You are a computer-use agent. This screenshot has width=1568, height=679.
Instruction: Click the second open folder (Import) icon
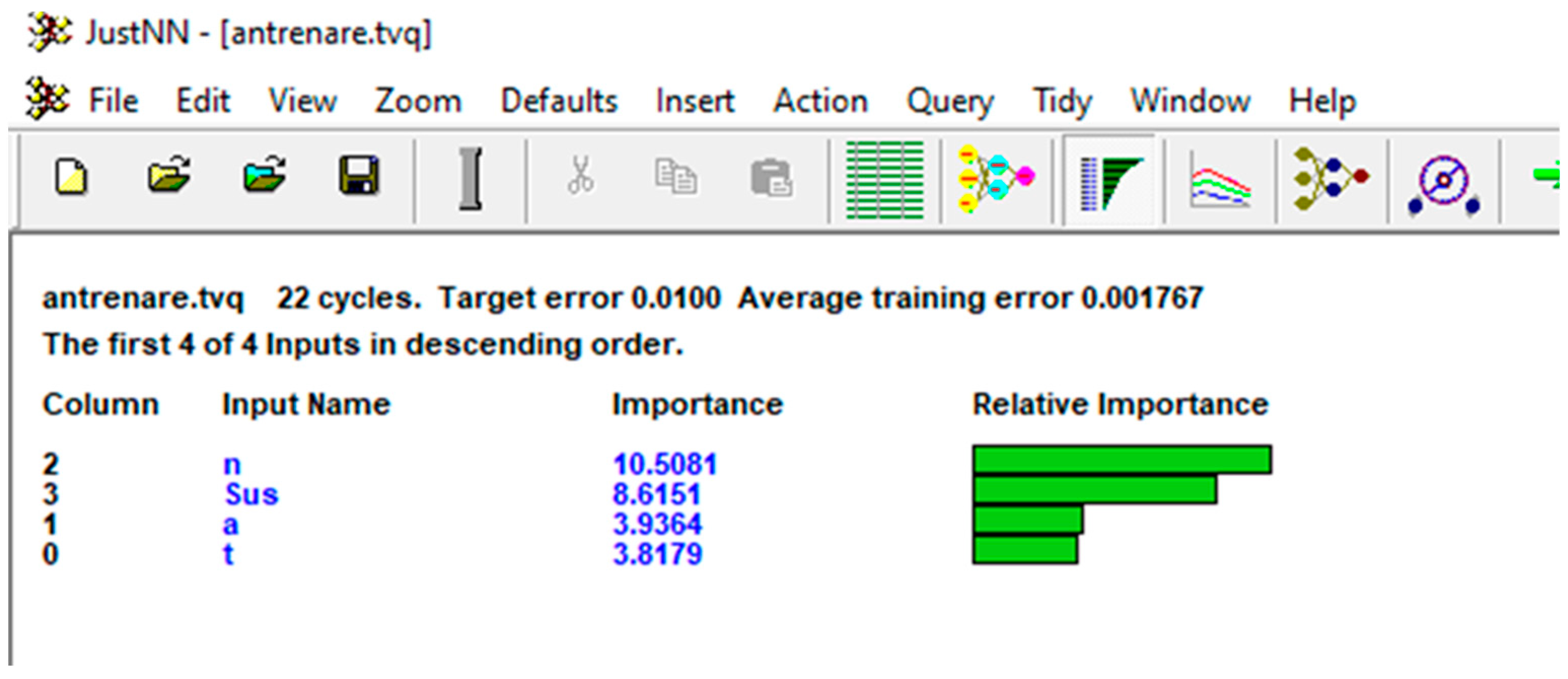pos(264,176)
